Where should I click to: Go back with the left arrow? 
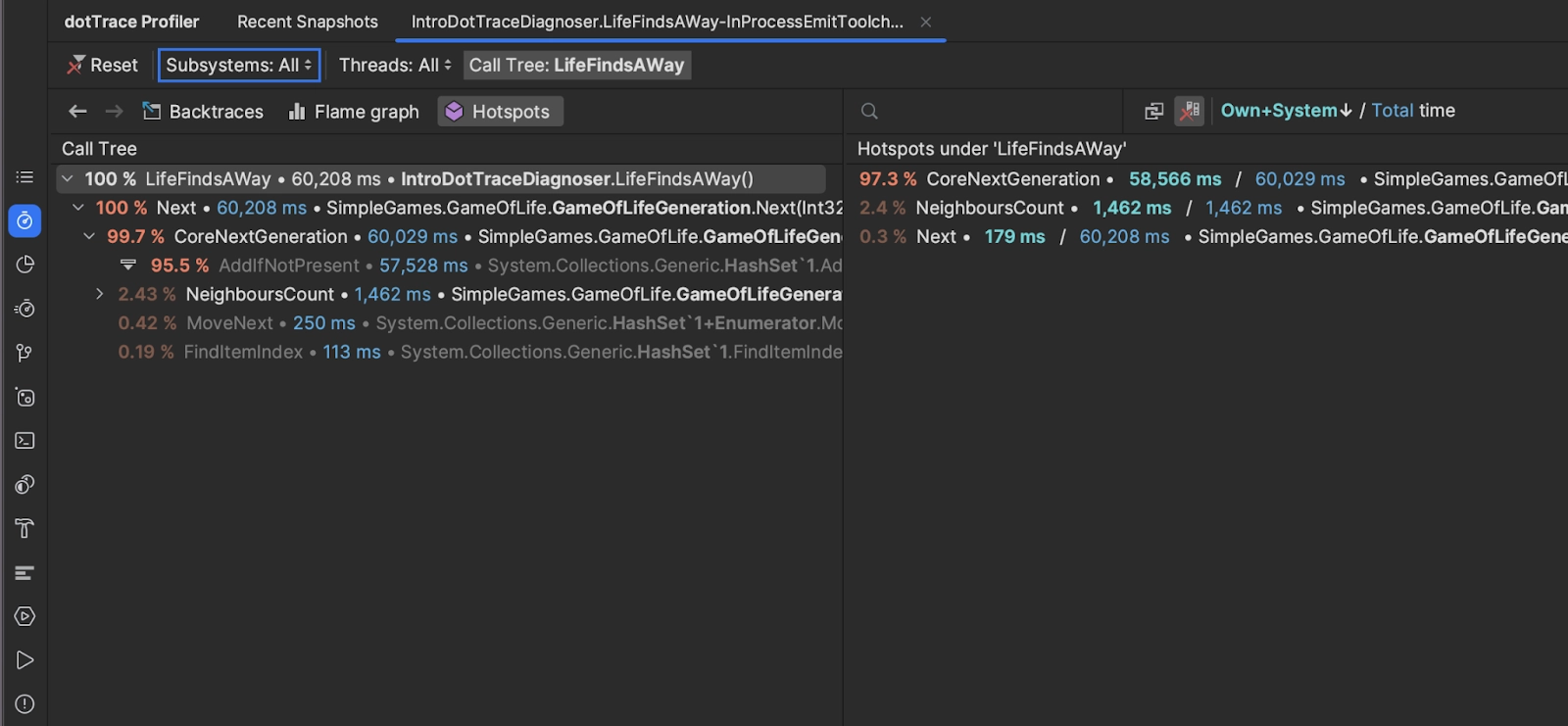(x=78, y=112)
